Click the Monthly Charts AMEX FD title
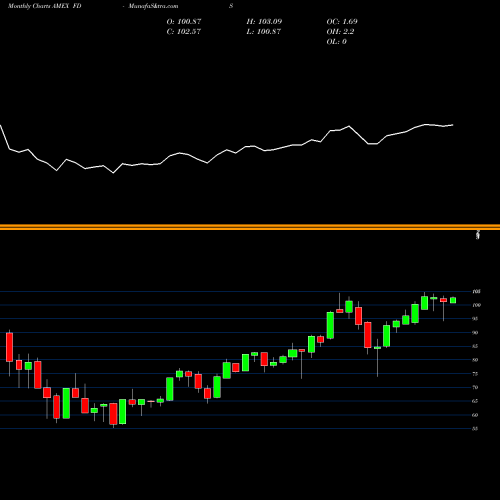 coord(44,6)
